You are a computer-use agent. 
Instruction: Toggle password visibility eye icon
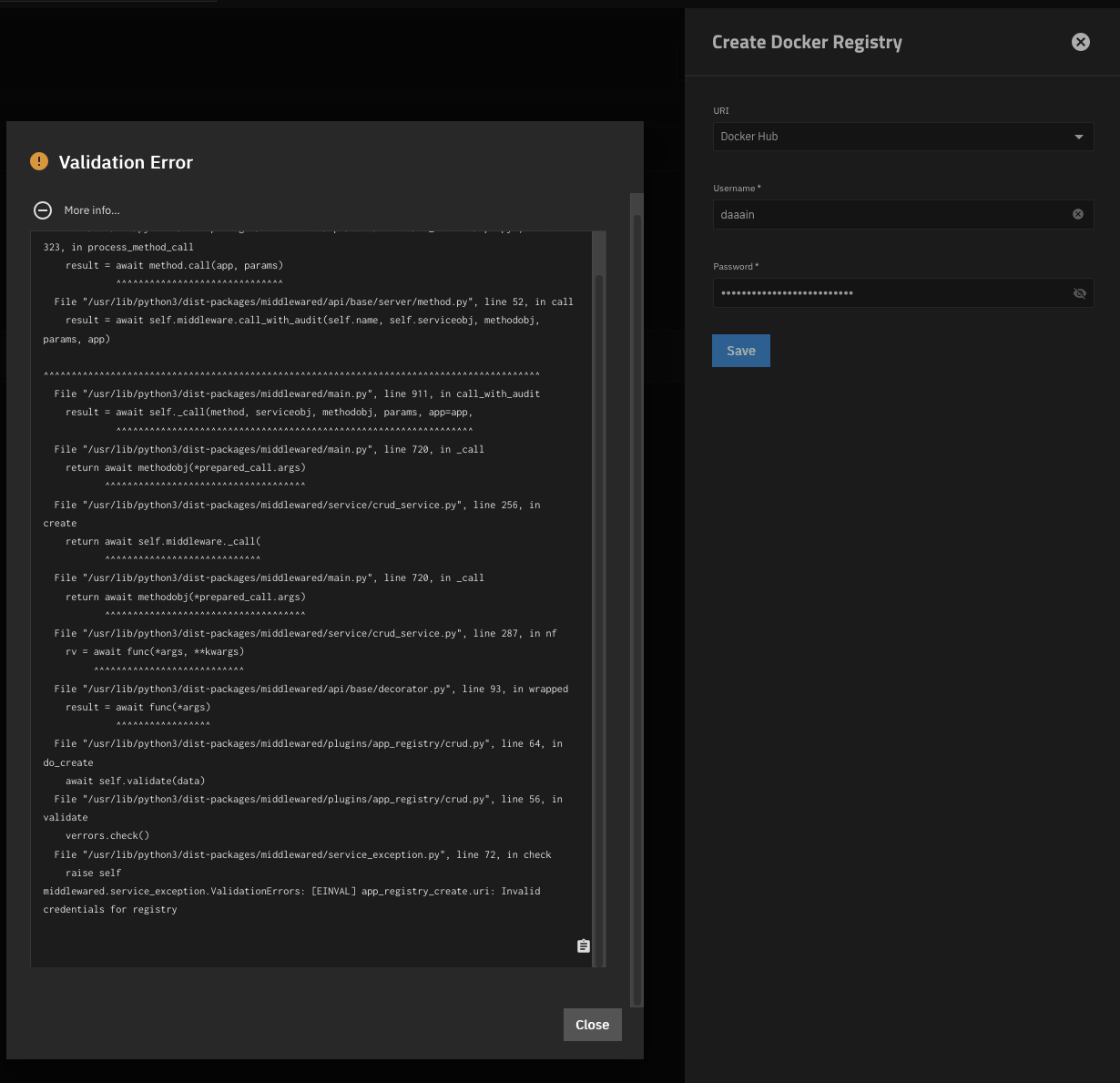[x=1079, y=293]
